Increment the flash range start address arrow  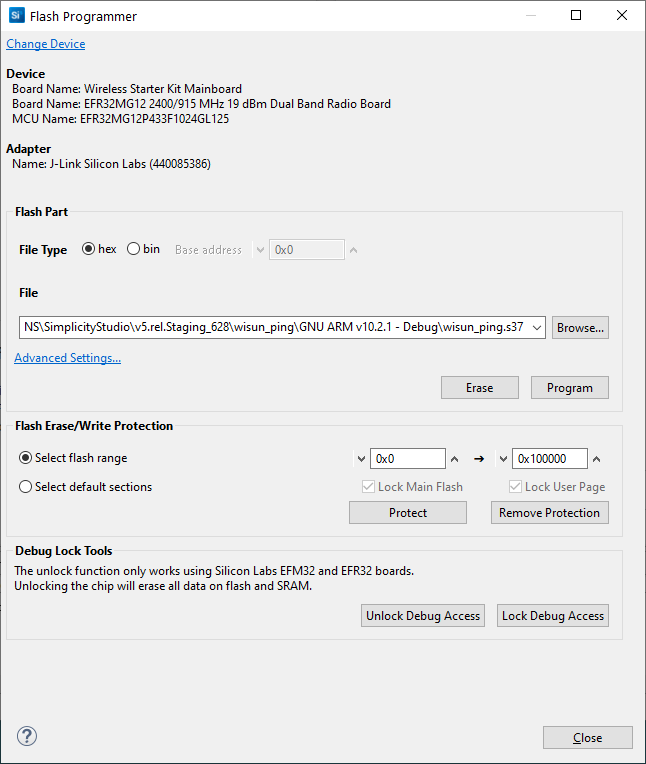(x=455, y=459)
